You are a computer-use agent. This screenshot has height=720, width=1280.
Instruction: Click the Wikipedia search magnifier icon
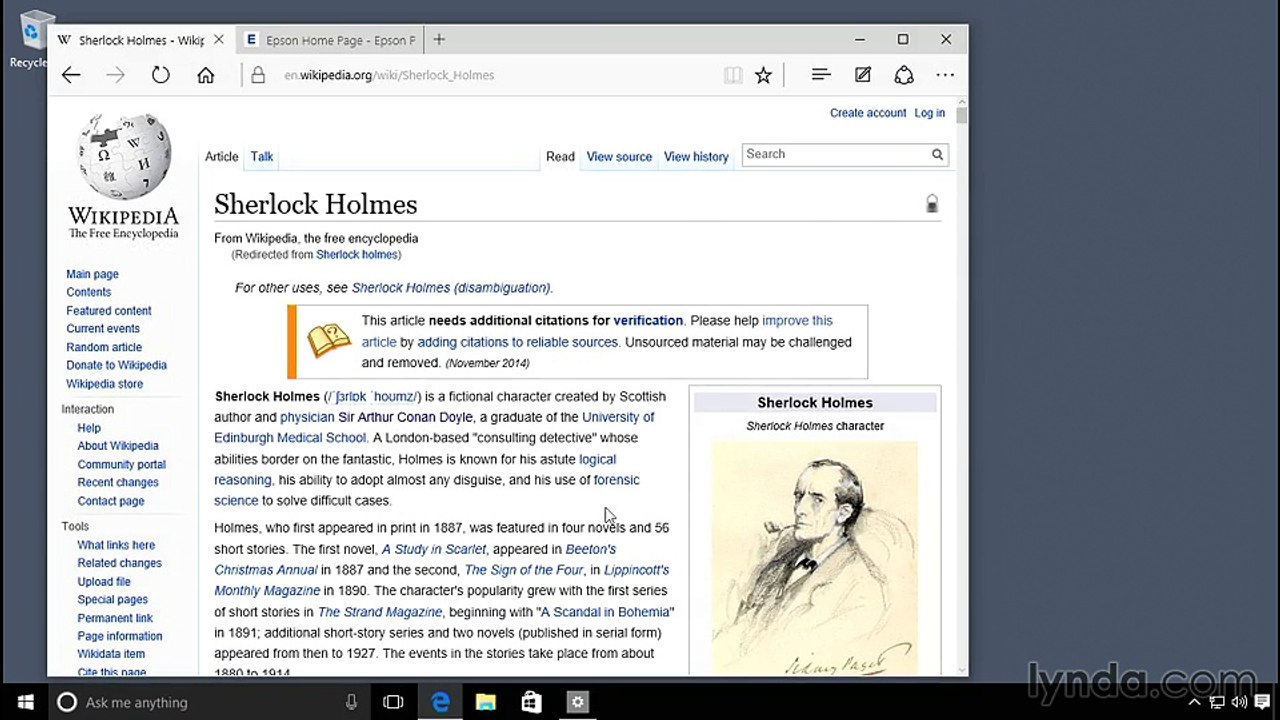[937, 154]
